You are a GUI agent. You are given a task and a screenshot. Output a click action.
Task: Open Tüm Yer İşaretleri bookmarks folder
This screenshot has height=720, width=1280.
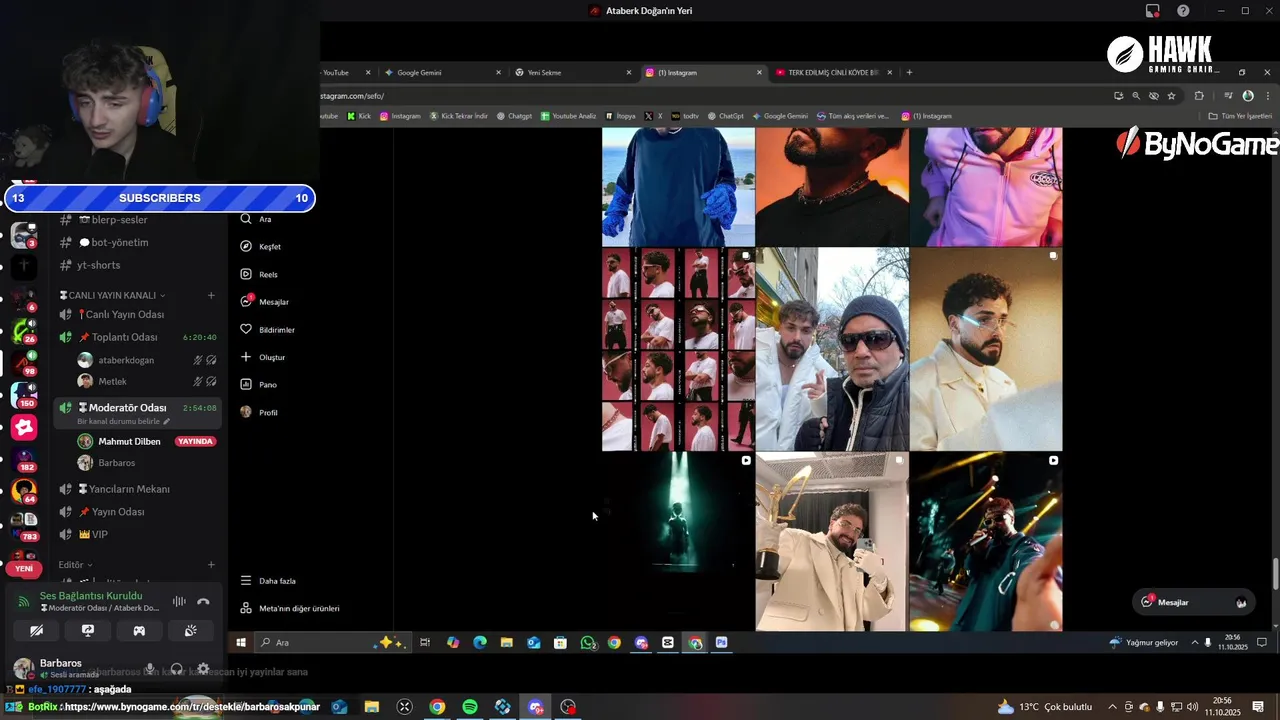[x=1240, y=116]
